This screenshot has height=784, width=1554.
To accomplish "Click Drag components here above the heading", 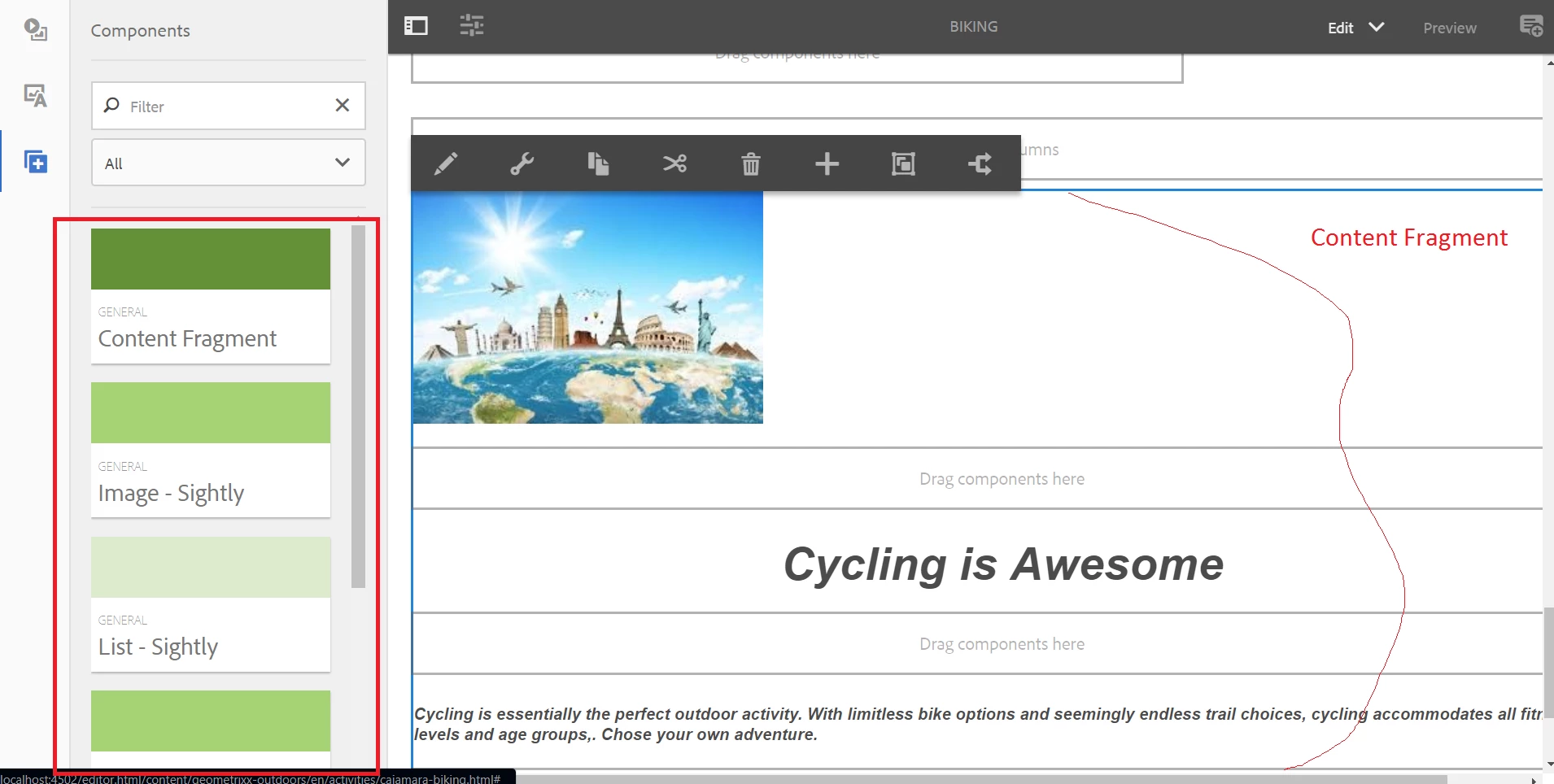I will click(1002, 479).
